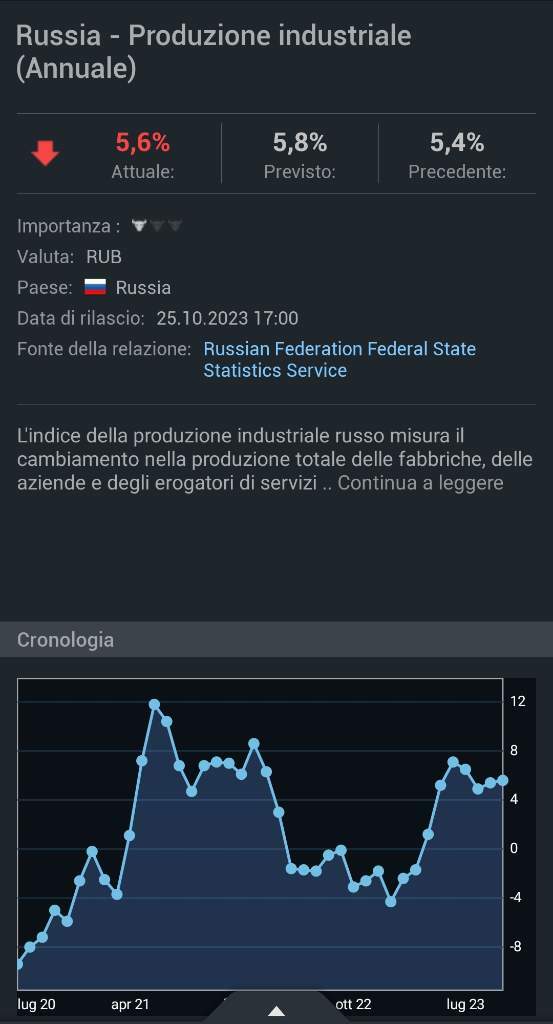Click the page title Russia - Produzione industriale
Screen dimensions: 553x1024
213,35
